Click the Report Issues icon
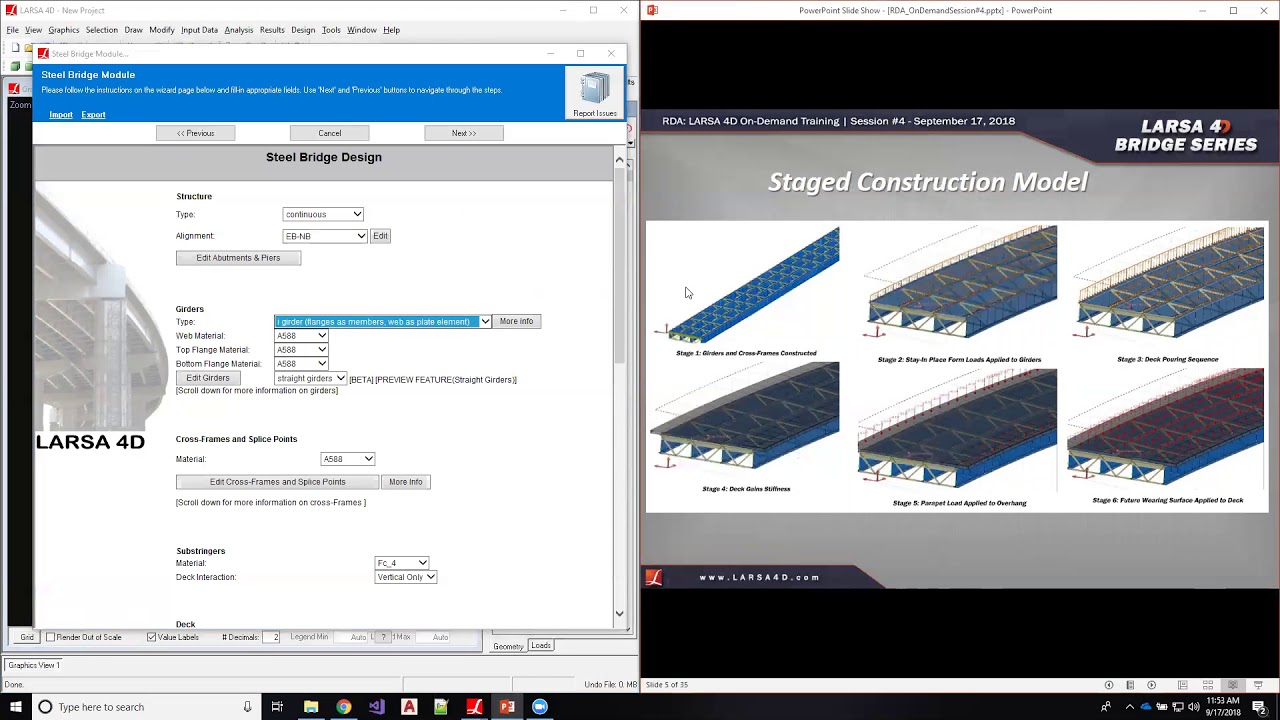The image size is (1280, 720). 595,94
